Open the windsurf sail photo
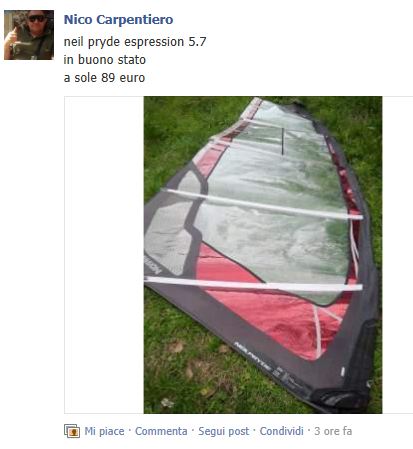 [263, 255]
